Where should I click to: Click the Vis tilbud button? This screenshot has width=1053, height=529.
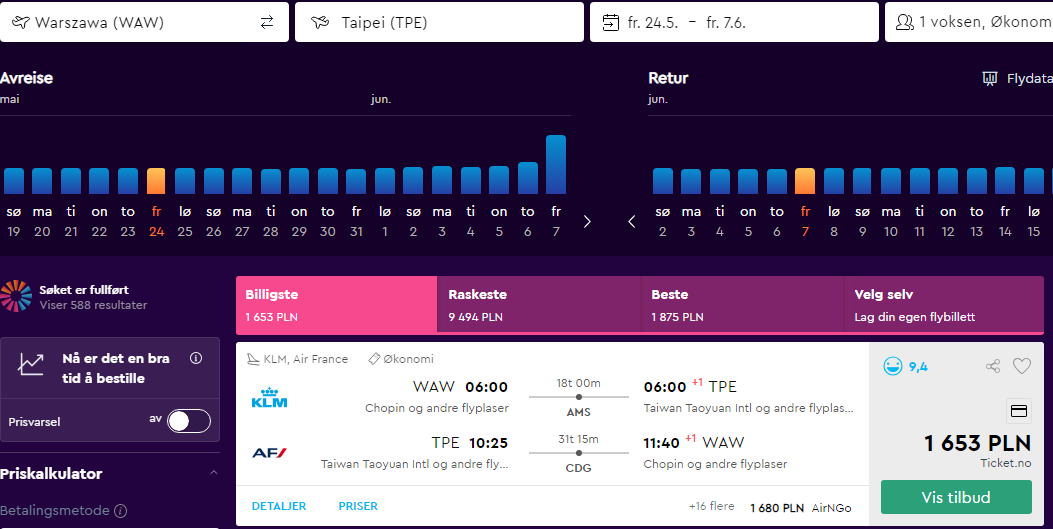956,497
